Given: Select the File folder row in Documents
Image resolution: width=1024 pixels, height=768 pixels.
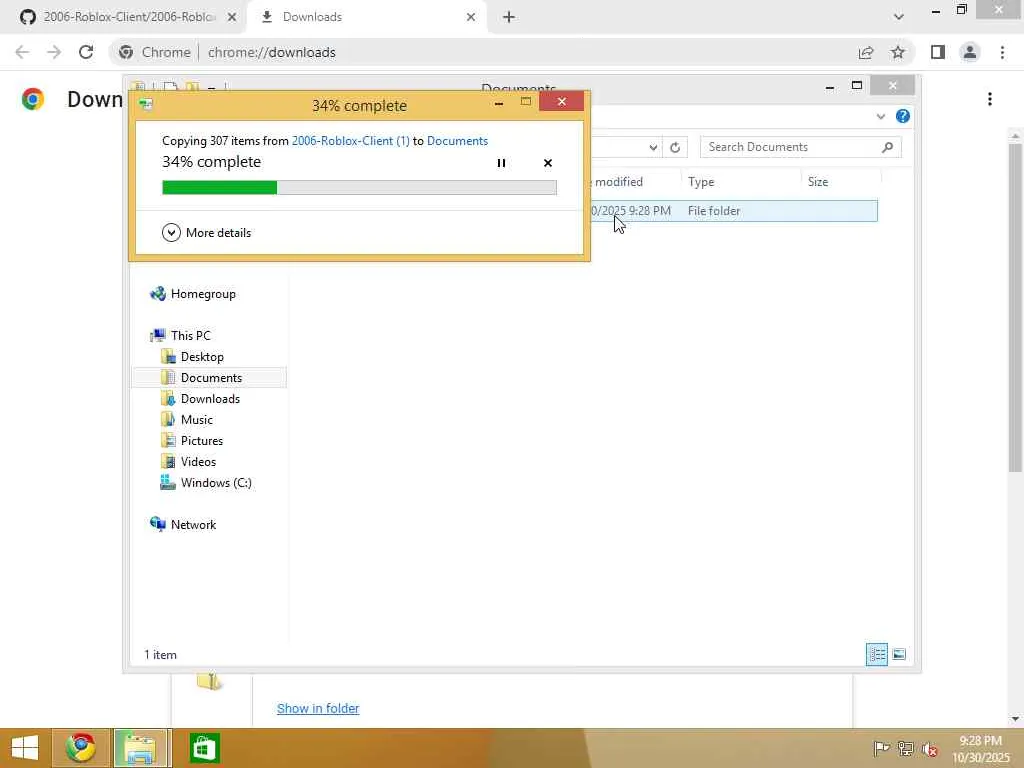Looking at the screenshot, I should click(733, 211).
